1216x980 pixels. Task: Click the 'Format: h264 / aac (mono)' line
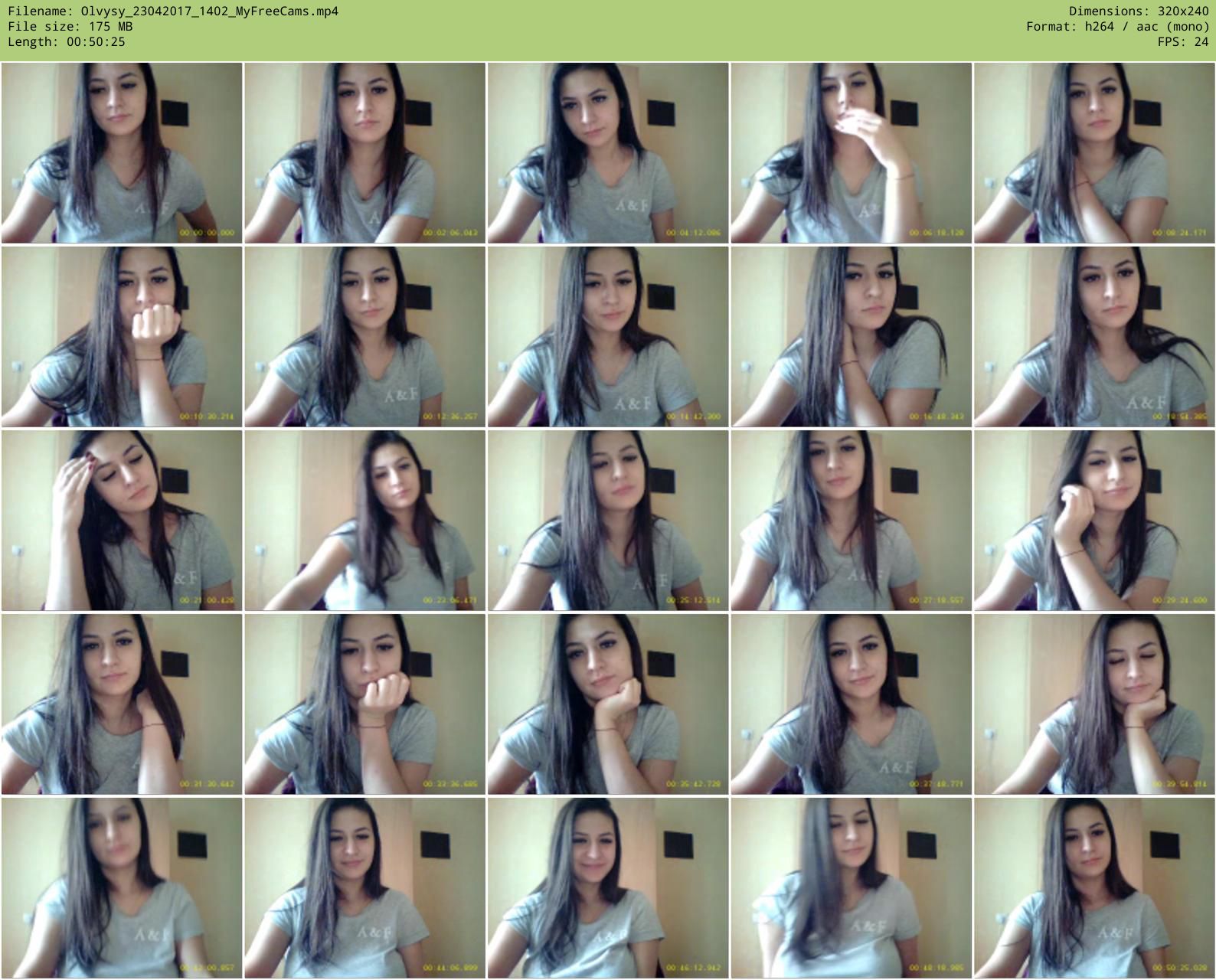[1118, 27]
